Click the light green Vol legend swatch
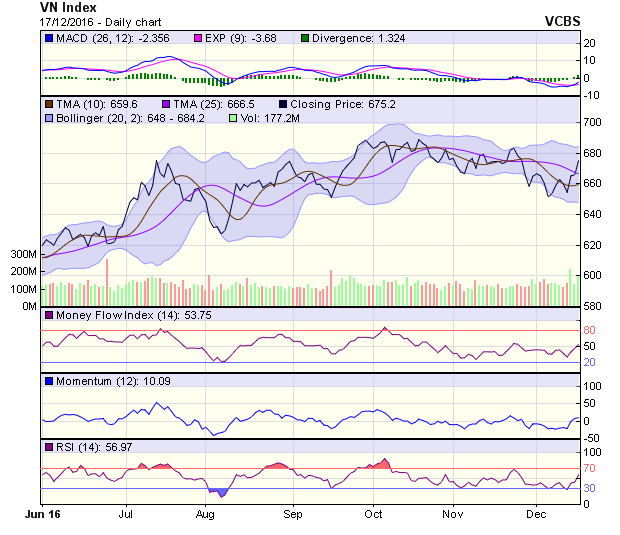Viewport: 620px width, 535px height. click(233, 117)
